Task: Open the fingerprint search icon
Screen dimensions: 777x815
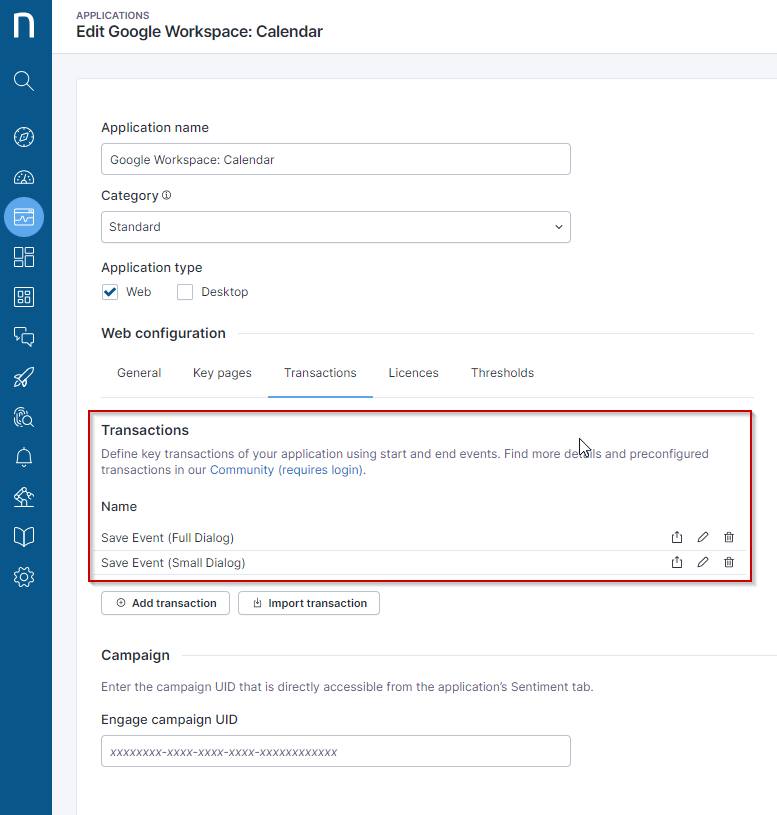Action: [x=24, y=417]
